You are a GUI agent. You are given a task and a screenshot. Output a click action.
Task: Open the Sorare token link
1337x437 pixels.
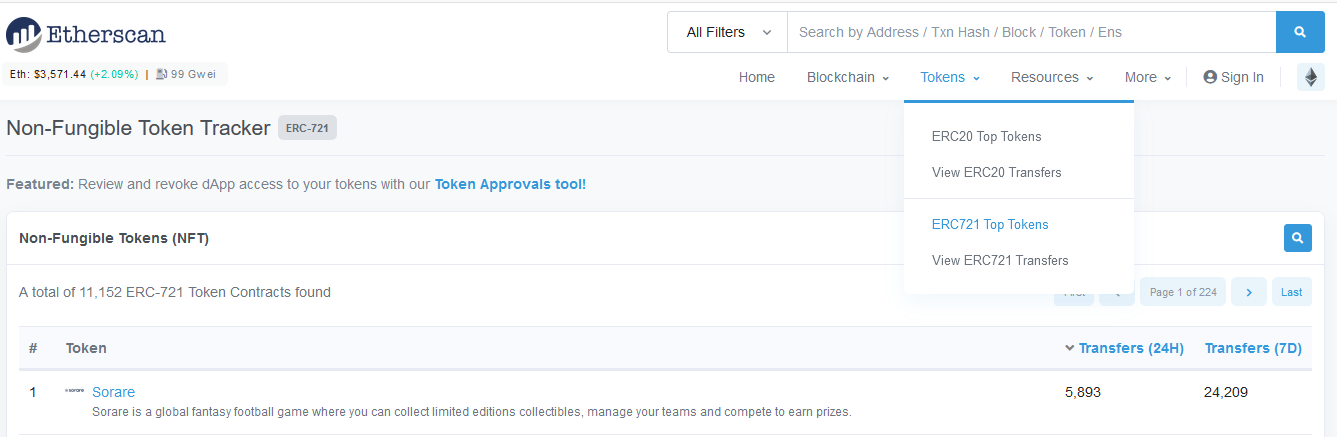tap(113, 392)
